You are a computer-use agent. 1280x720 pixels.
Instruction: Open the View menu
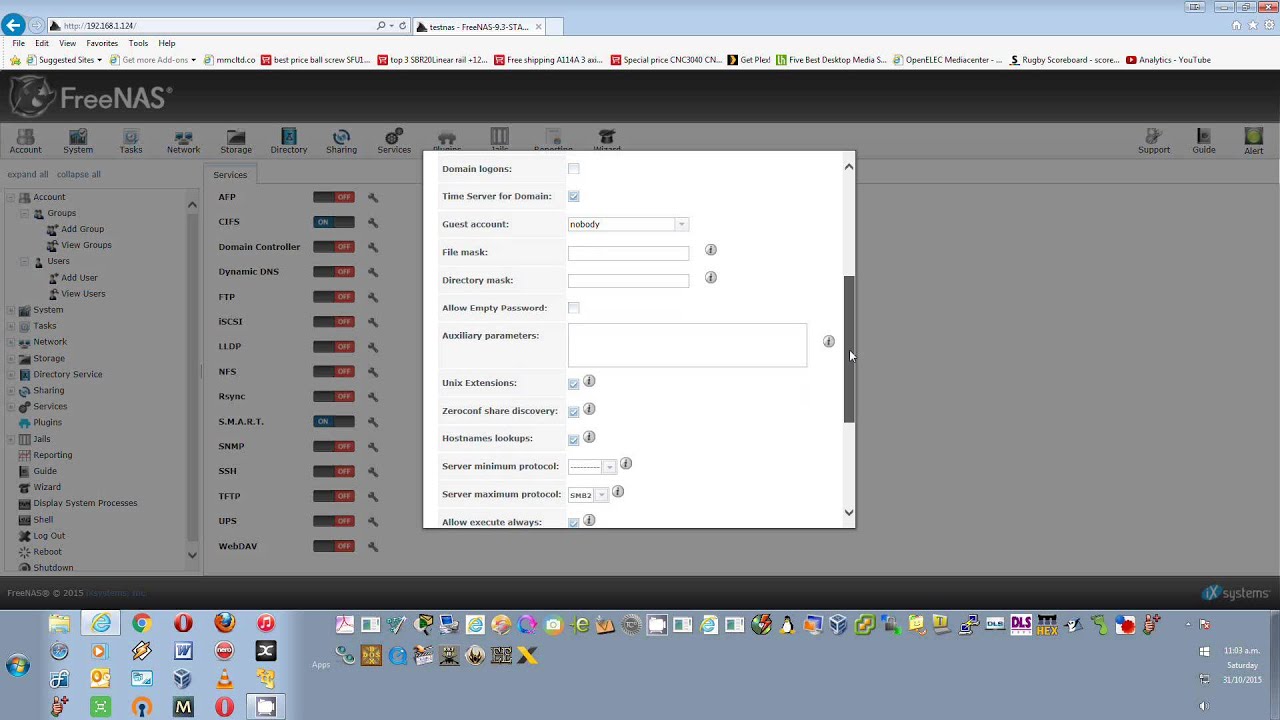67,43
